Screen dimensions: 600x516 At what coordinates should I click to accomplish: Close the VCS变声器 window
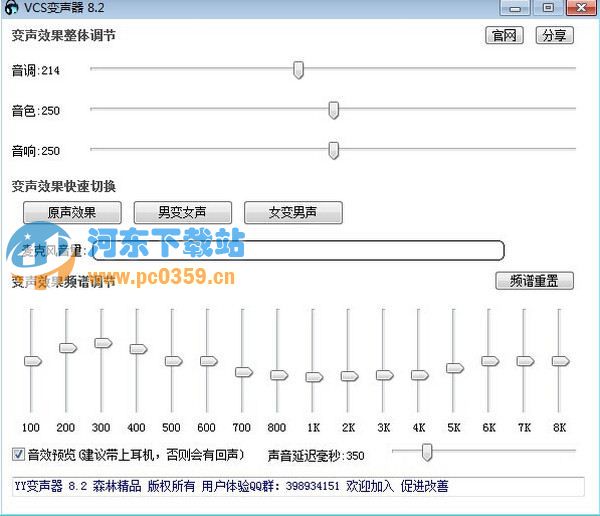[x=581, y=8]
